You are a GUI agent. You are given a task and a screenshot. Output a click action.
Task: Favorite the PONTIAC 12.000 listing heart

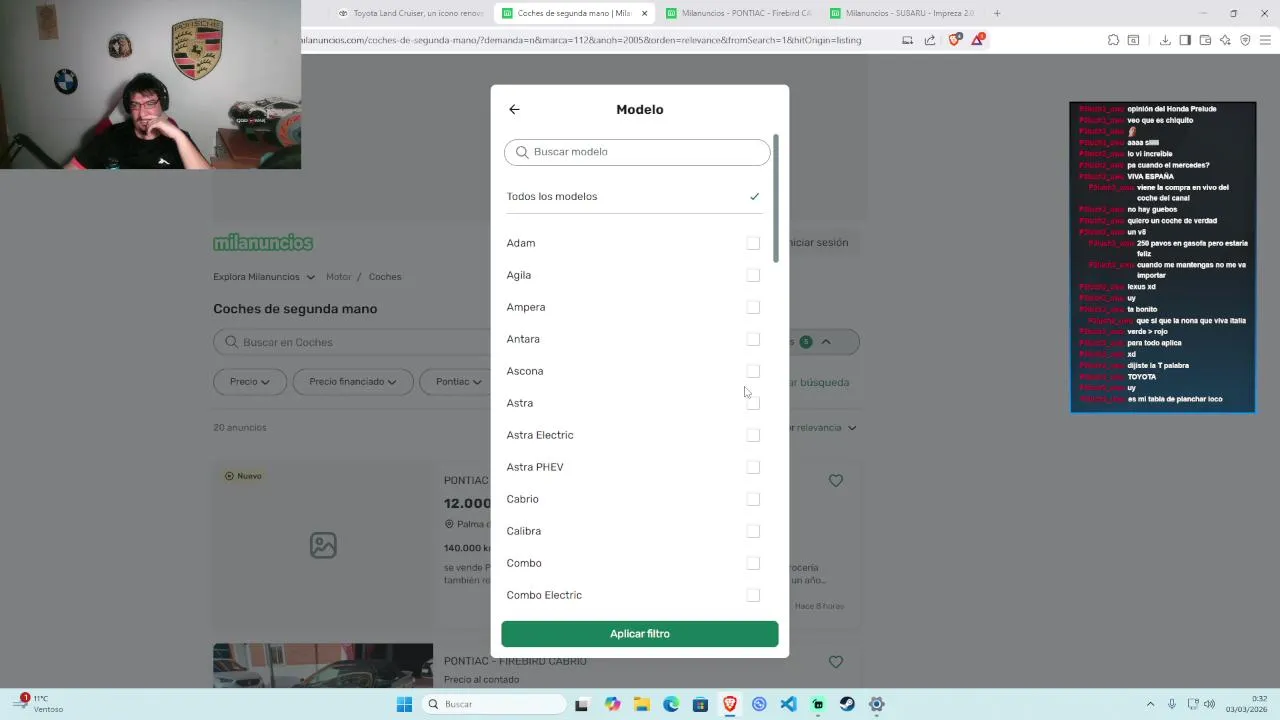click(836, 481)
